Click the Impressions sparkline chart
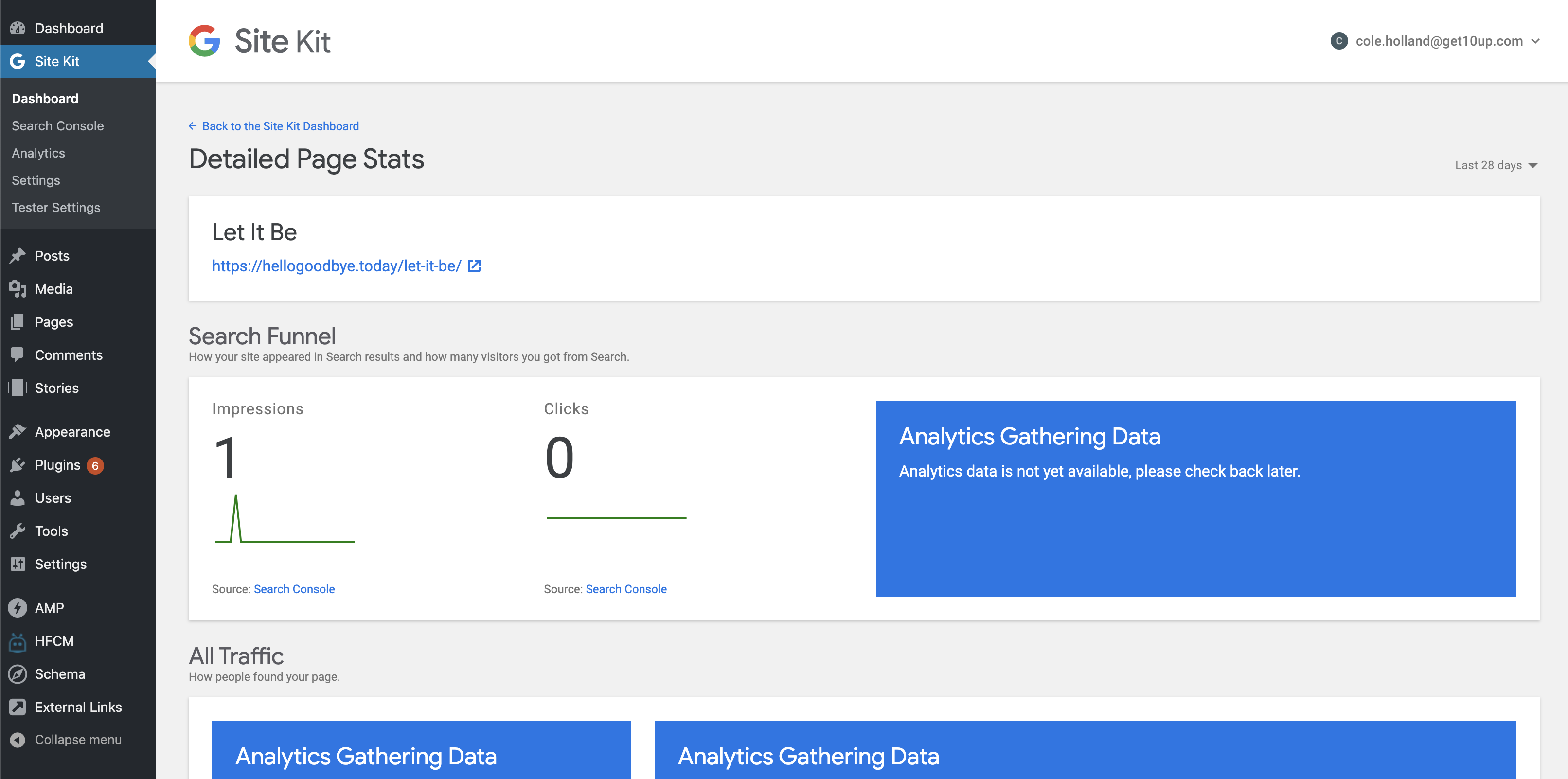 pos(285,518)
